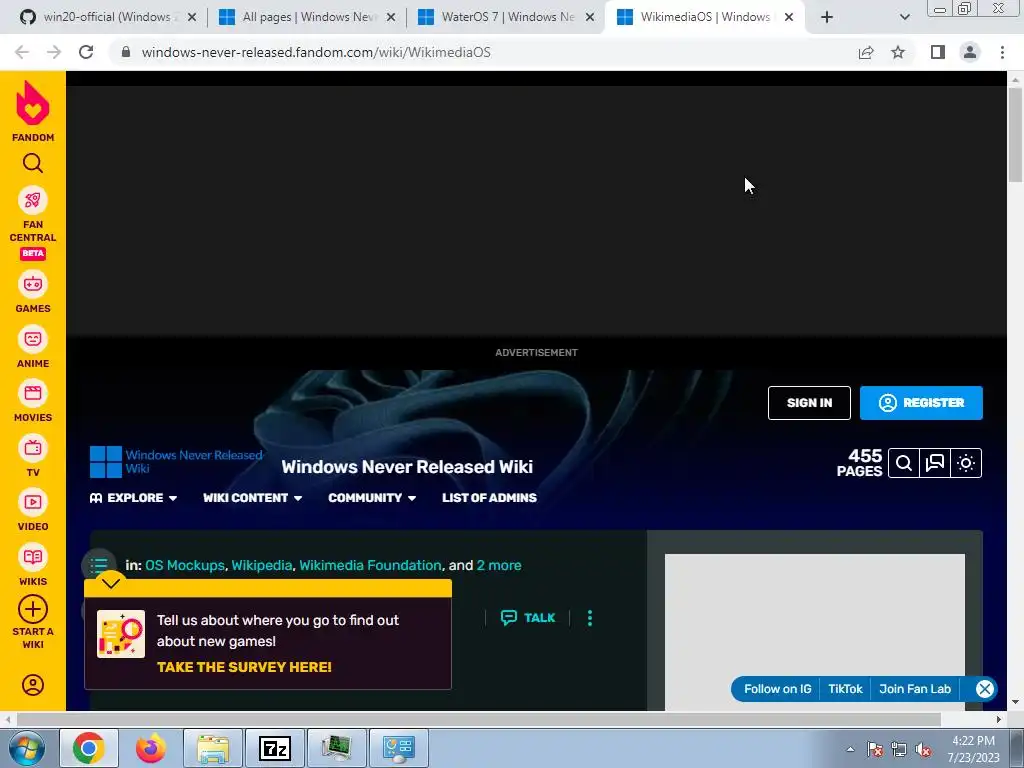Open Windows Explorer from taskbar
Viewport: 1024px width, 768px height.
tap(213, 748)
